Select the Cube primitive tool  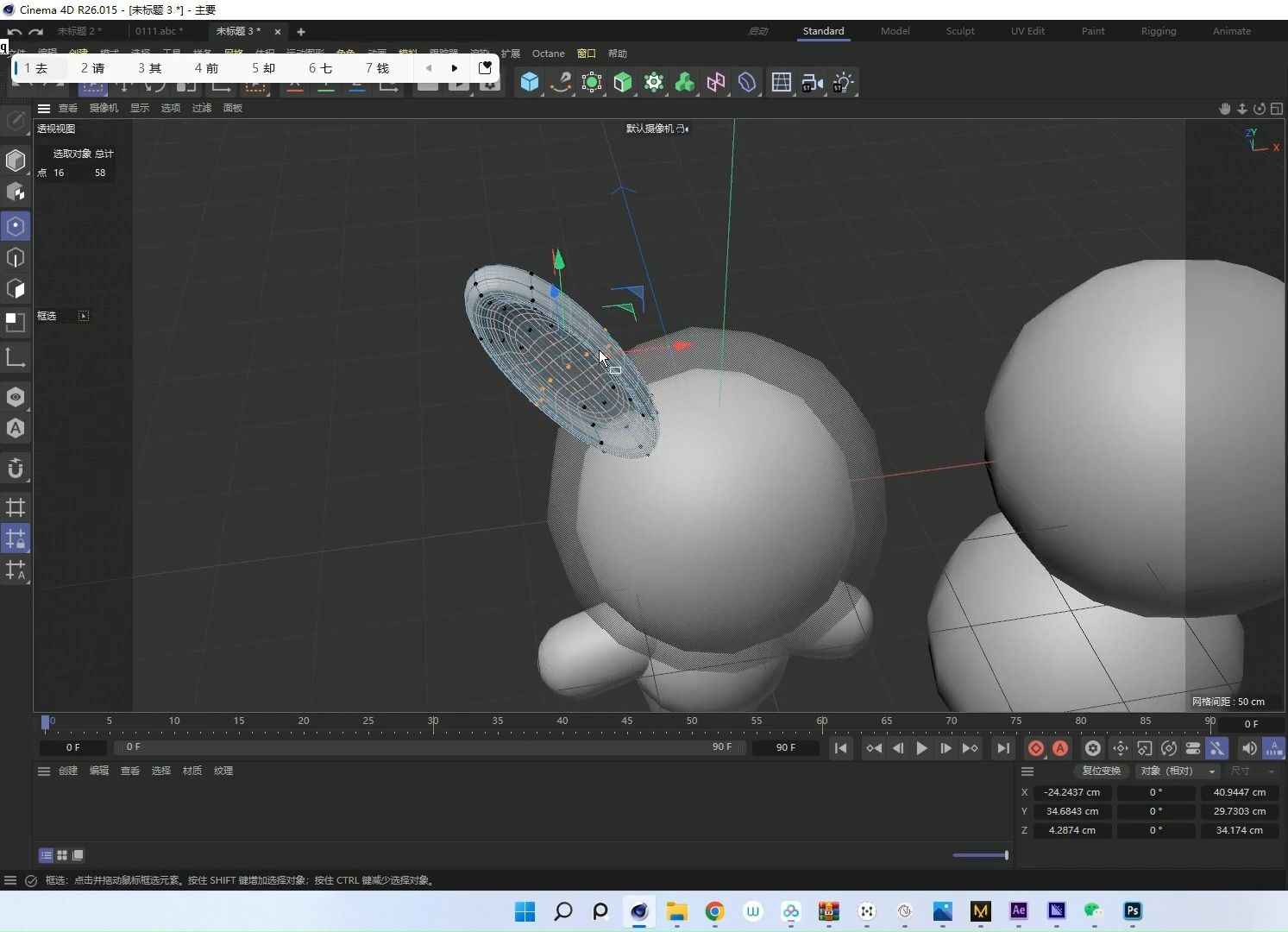coord(529,83)
